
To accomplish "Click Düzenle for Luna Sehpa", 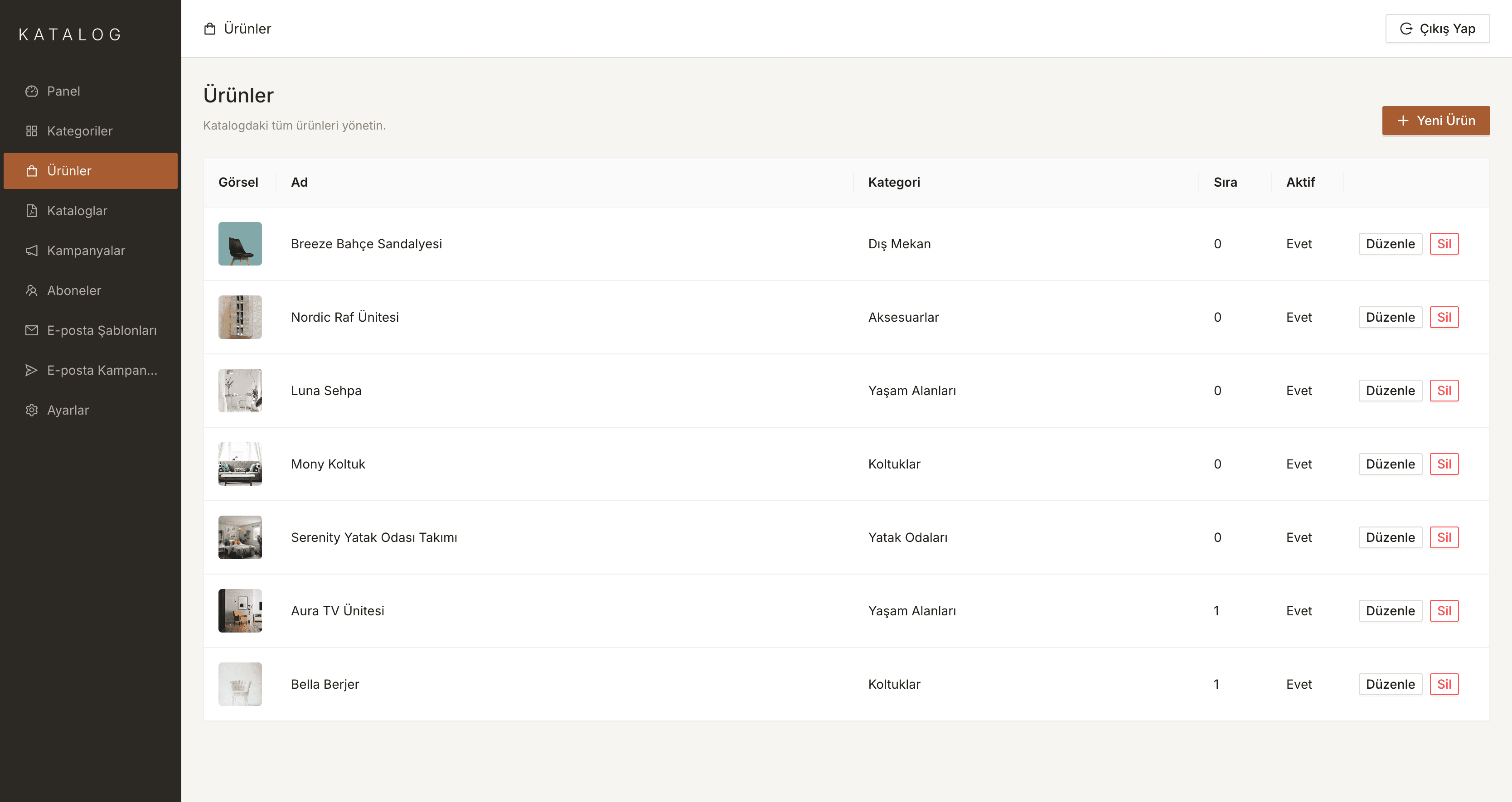I will coord(1390,391).
